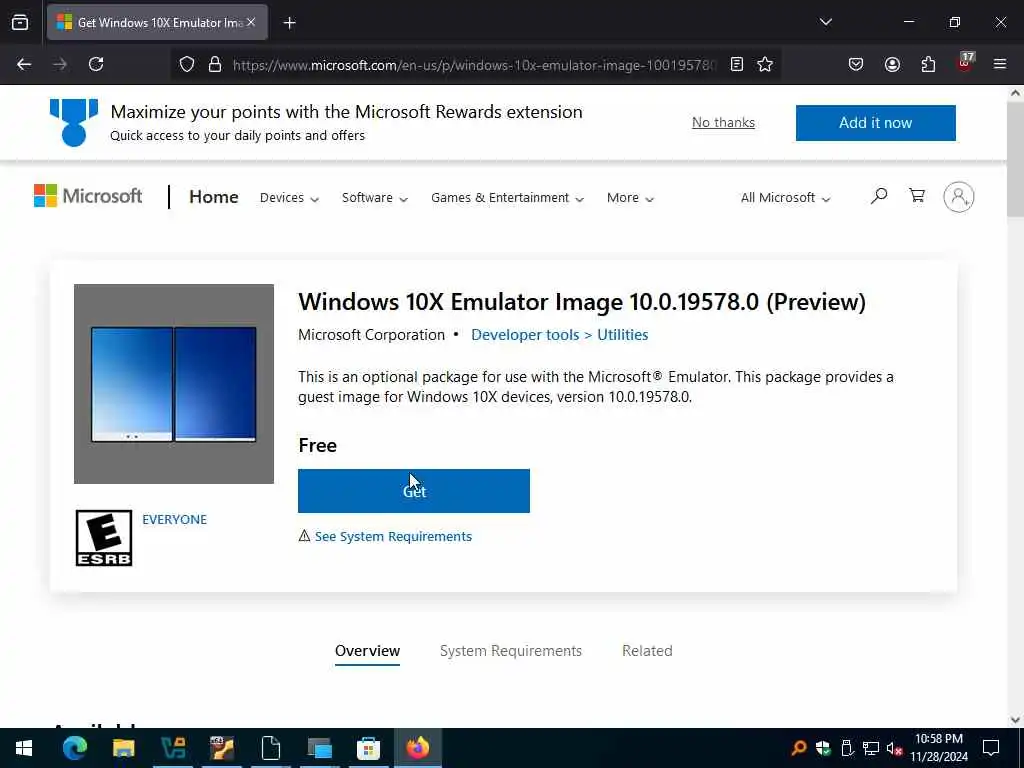The height and width of the screenshot is (768, 1024).
Task: Decline rewards with No thanks
Action: coord(723,122)
